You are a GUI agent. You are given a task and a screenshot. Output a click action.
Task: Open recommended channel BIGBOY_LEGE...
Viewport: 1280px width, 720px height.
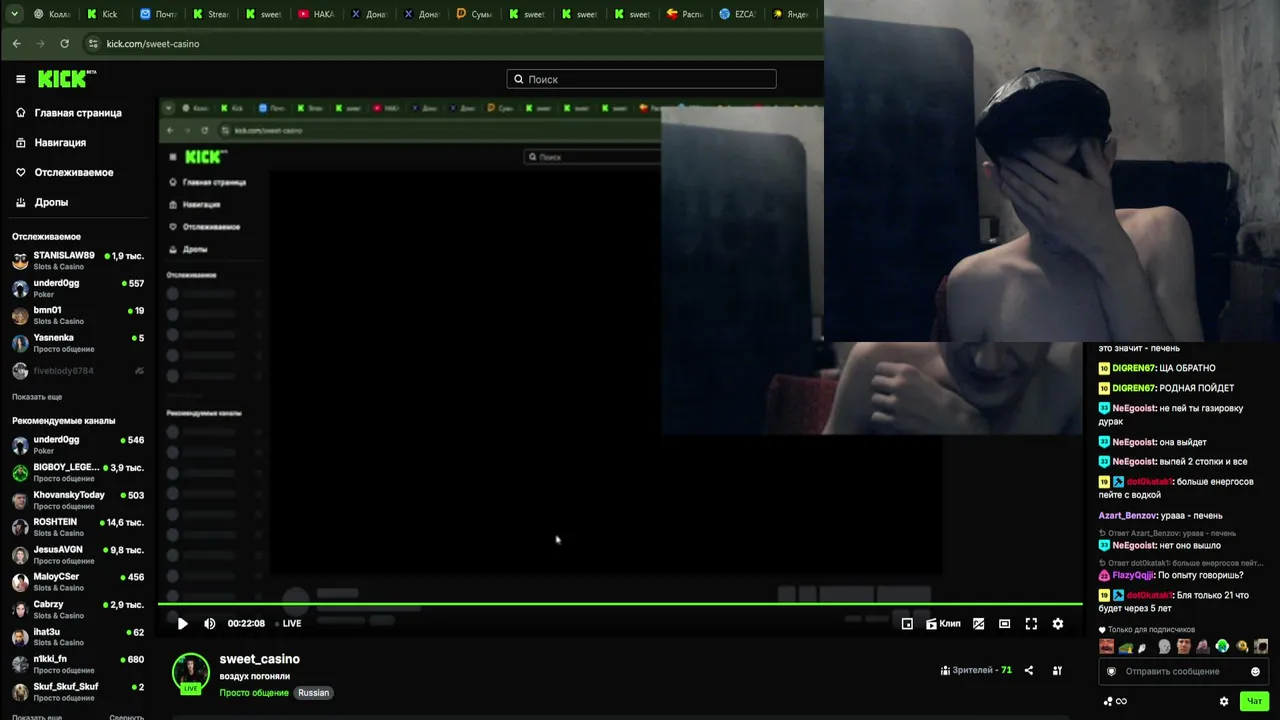(78, 472)
